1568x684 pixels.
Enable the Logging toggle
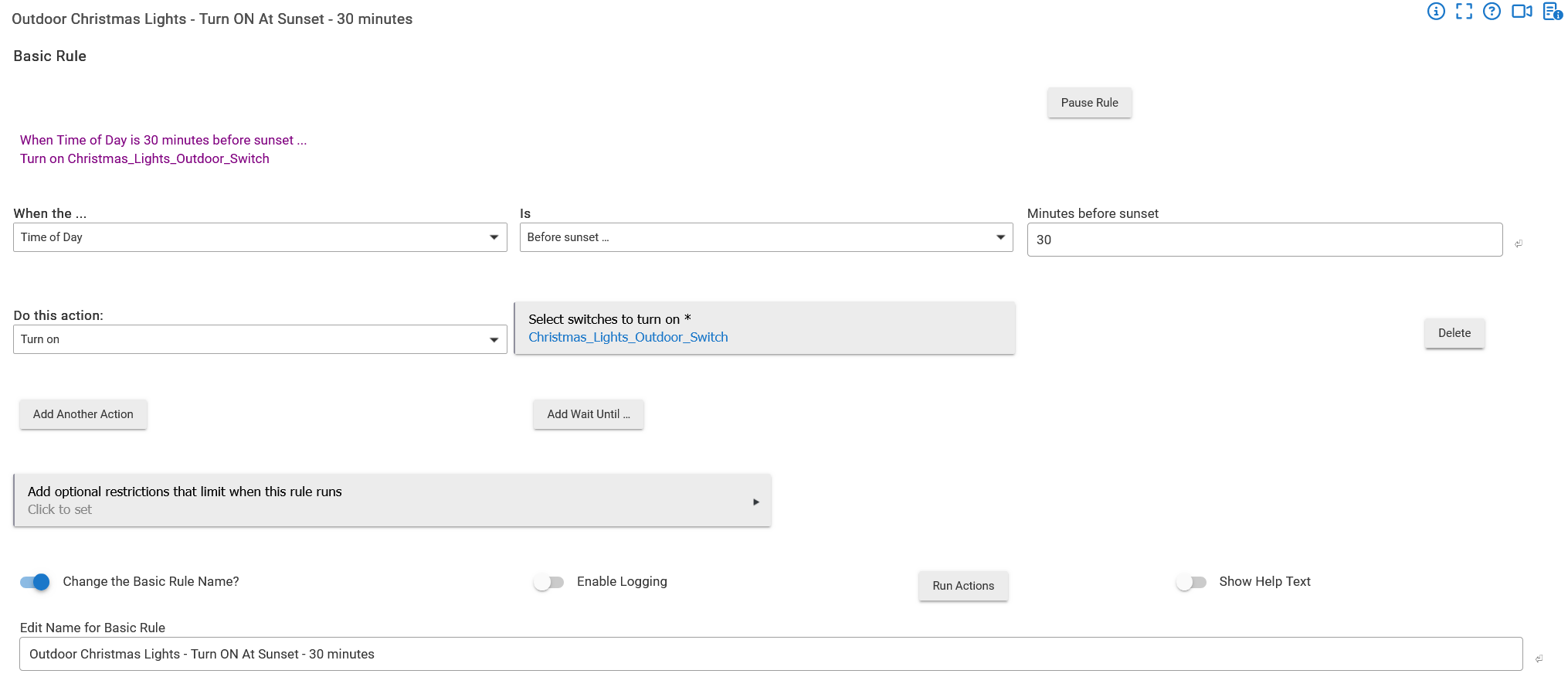tap(548, 582)
